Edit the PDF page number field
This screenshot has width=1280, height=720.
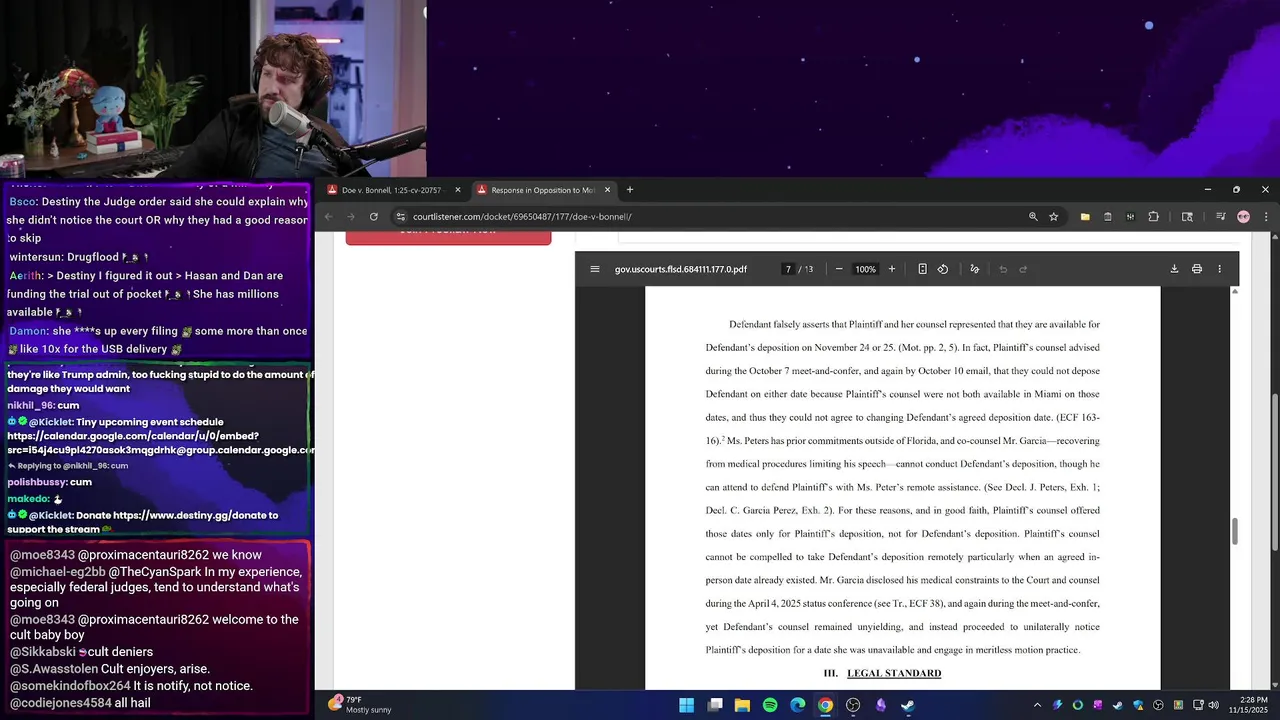tap(788, 269)
